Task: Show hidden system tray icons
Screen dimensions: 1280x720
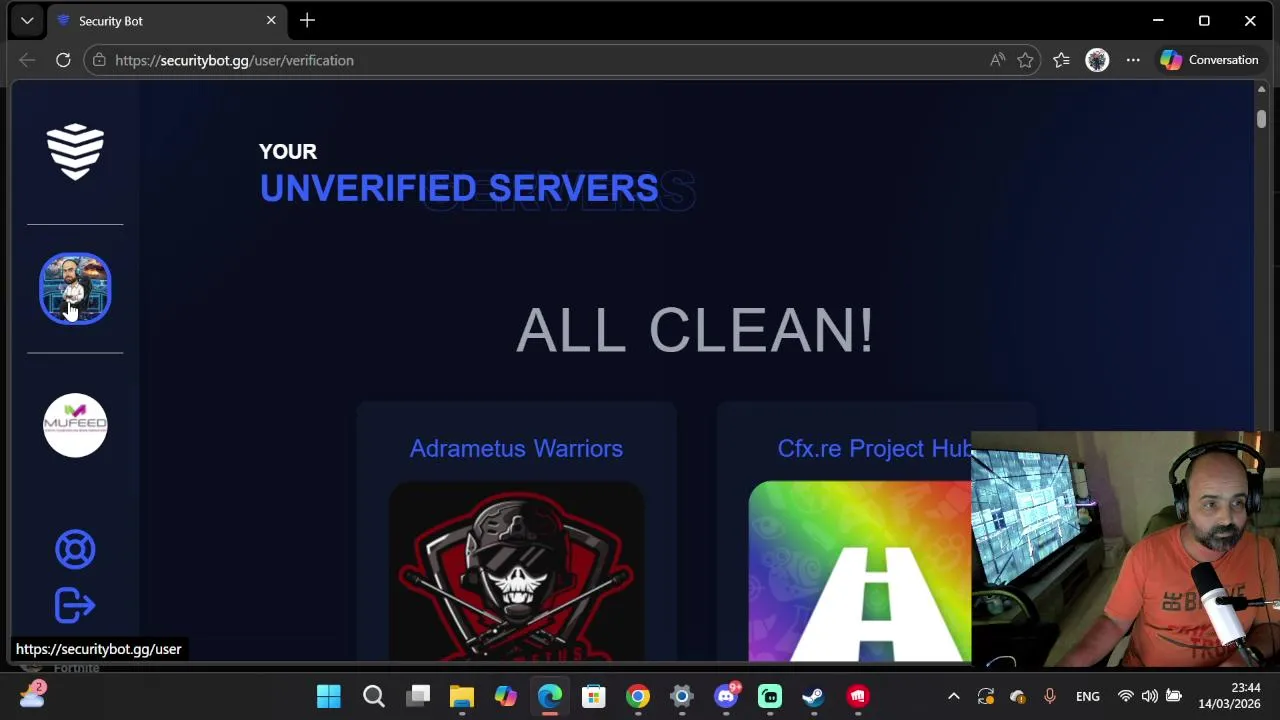Action: pos(954,696)
